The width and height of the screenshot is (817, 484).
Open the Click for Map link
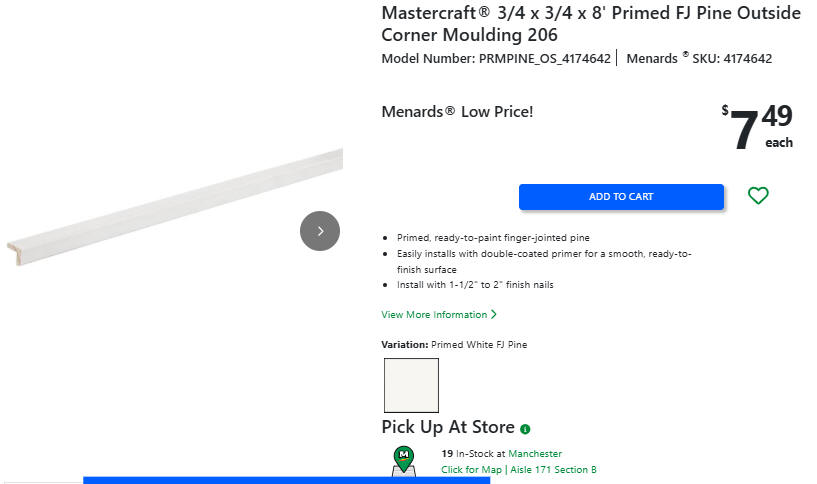point(471,470)
